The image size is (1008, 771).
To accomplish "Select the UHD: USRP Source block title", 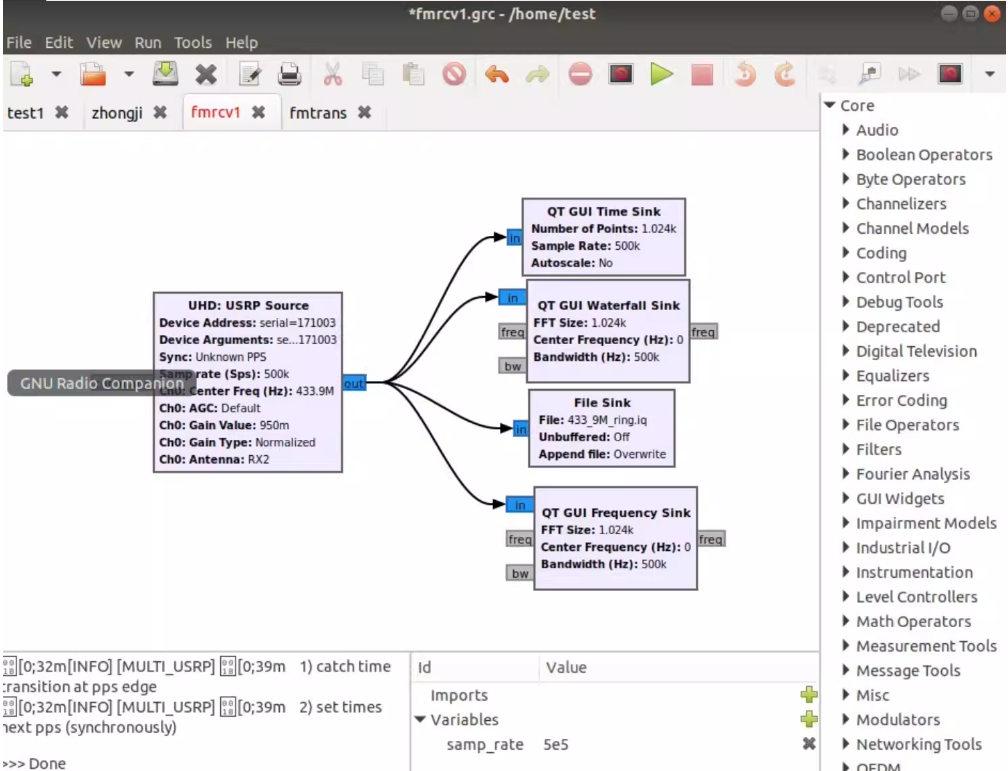I will (x=247, y=305).
